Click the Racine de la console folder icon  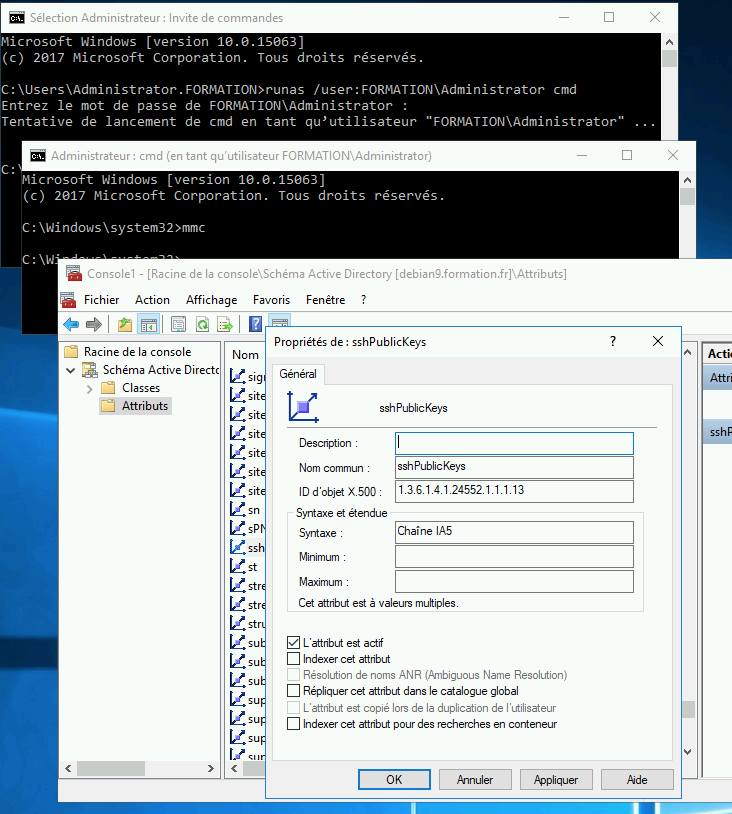(x=71, y=352)
